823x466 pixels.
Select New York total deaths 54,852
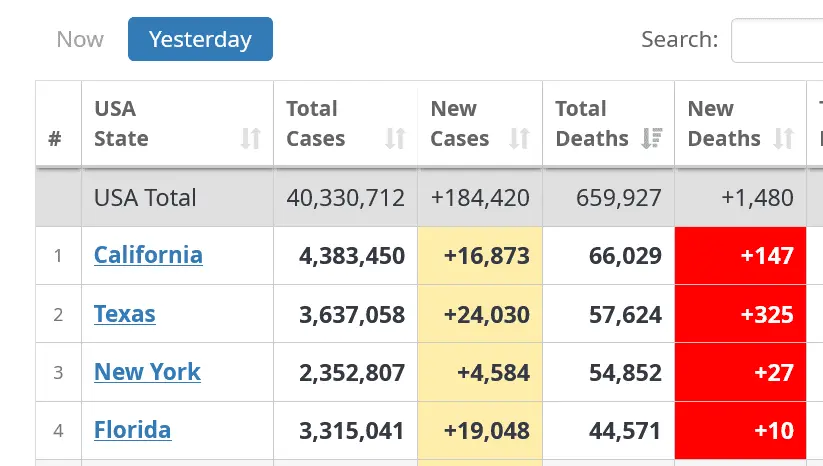(625, 373)
